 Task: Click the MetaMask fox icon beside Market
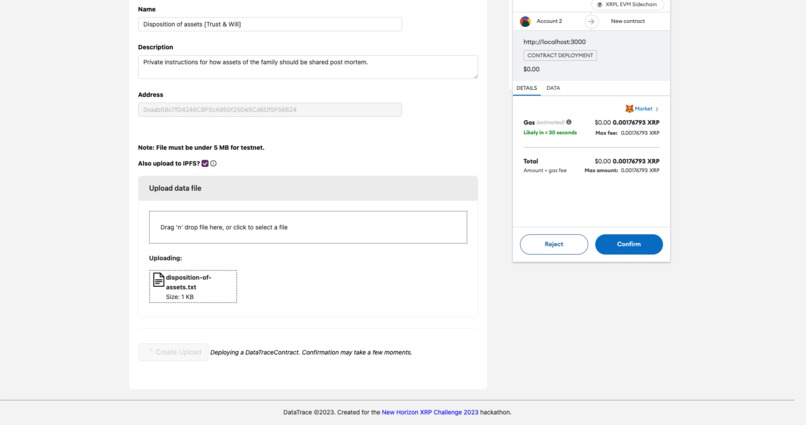pyautogui.click(x=629, y=109)
